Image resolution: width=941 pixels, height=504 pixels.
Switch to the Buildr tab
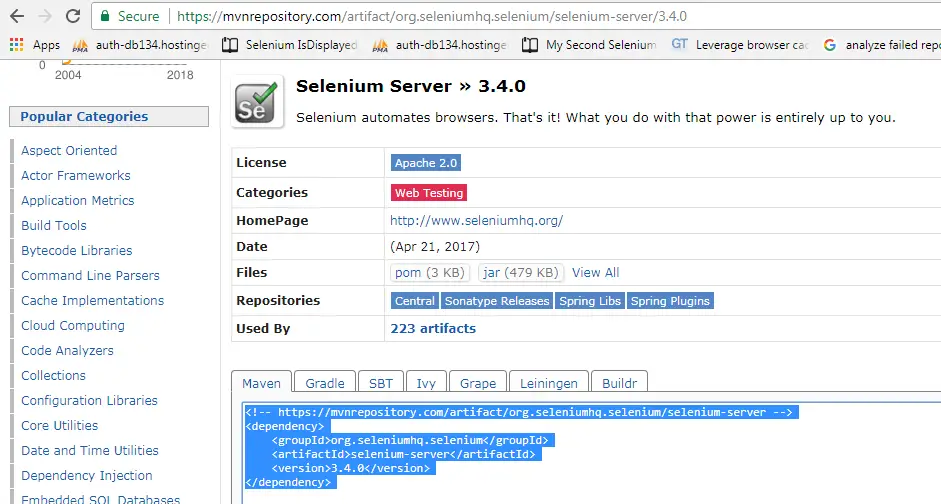coord(620,383)
